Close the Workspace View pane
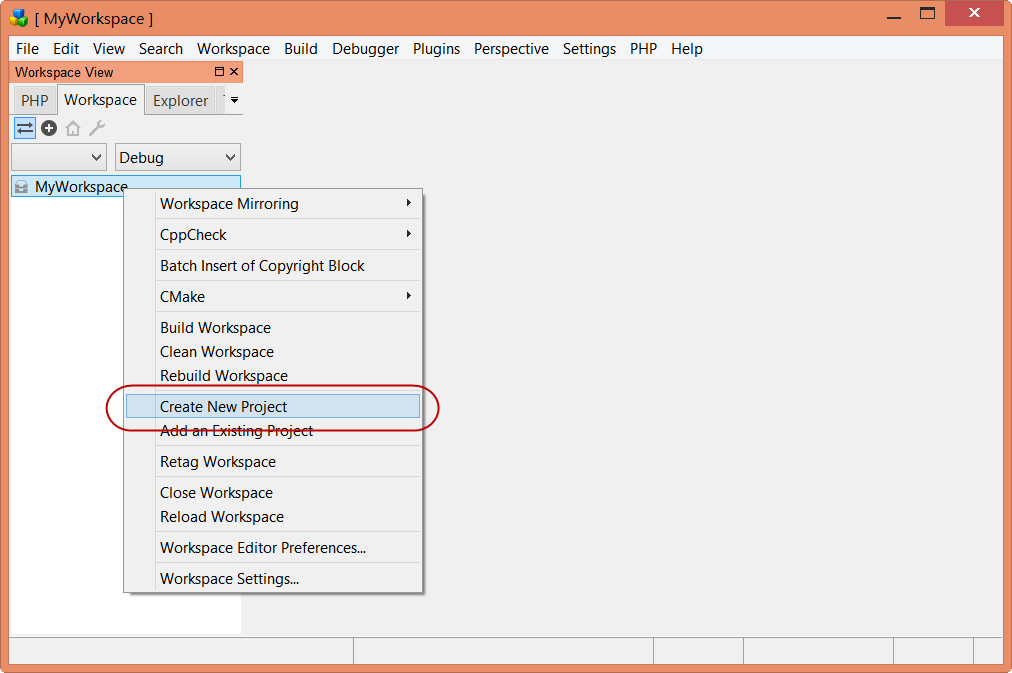Viewport: 1012px width, 673px height. 234,72
